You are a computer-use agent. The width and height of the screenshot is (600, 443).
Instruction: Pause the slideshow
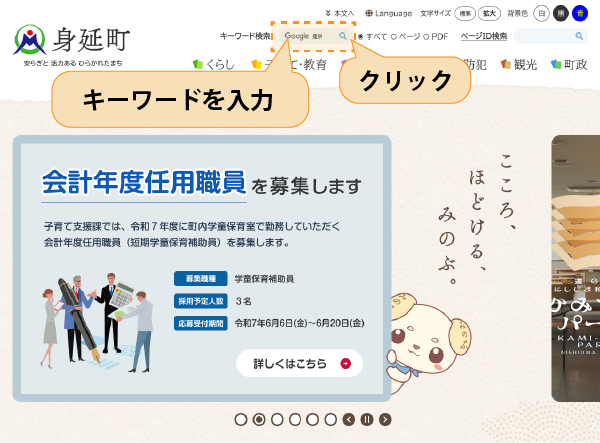(367, 420)
